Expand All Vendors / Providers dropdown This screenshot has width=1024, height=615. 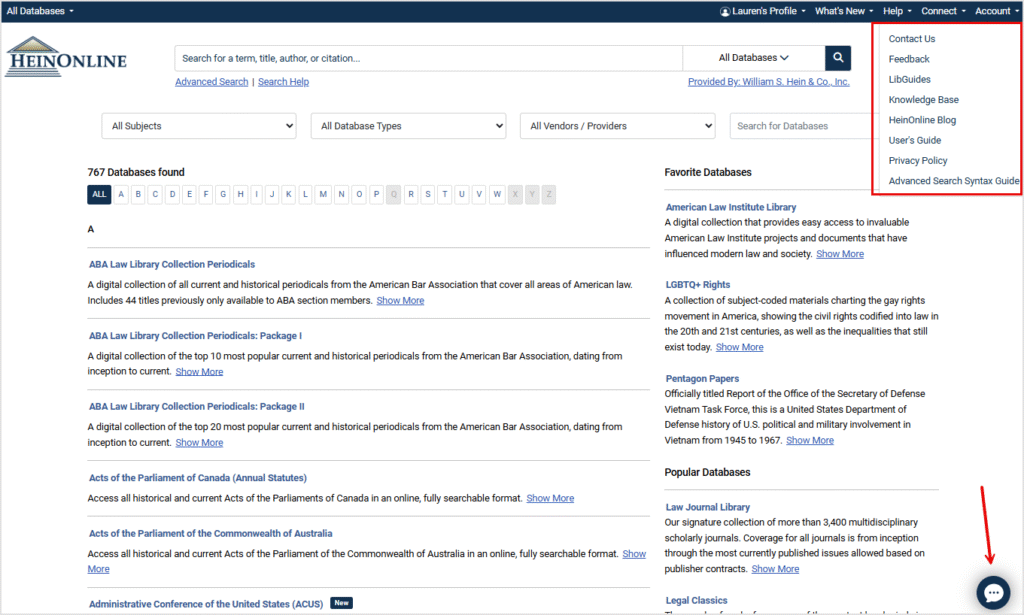click(617, 126)
